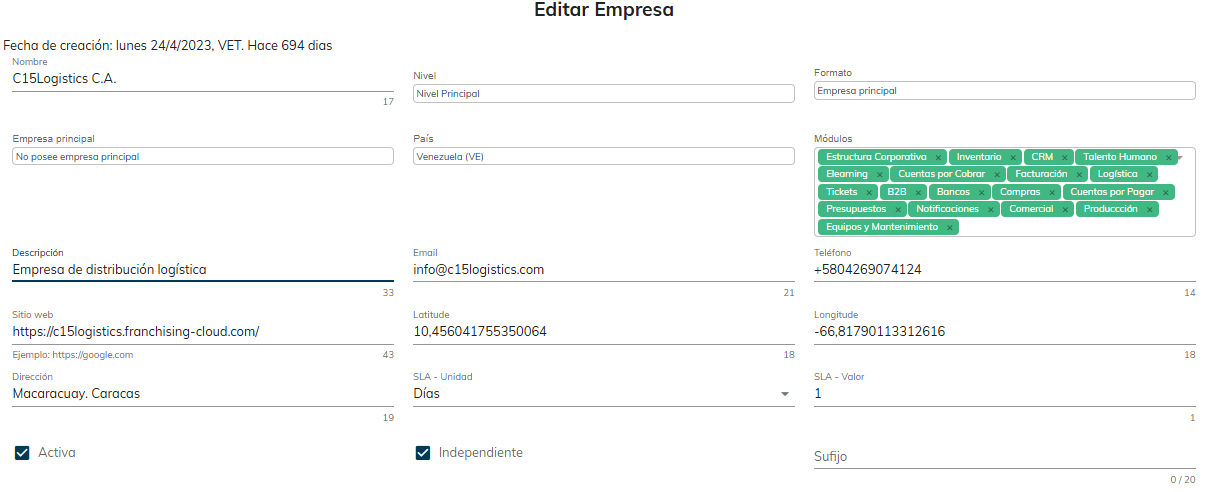This screenshot has width=1213, height=492.
Task: Open the Empresa principal selector
Action: point(203,157)
